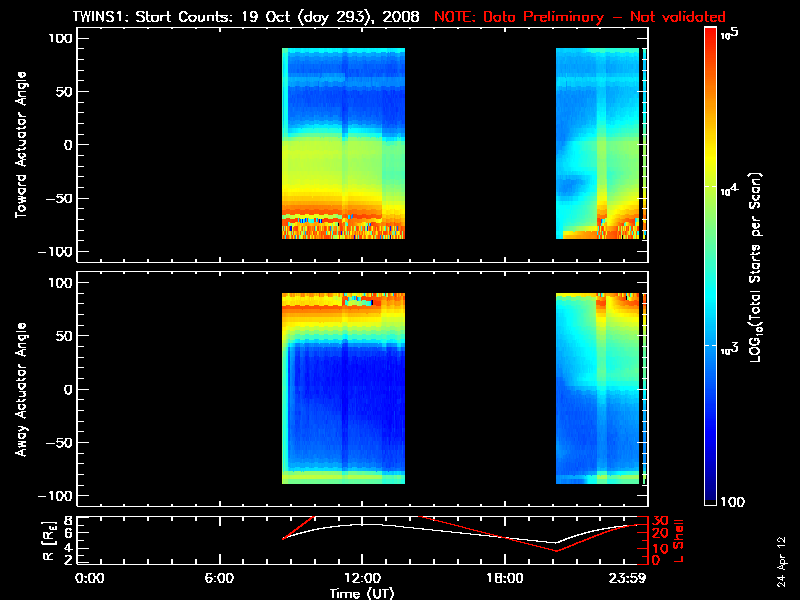Click the 0:00 time tick label
The height and width of the screenshot is (600, 800).
(x=90, y=578)
